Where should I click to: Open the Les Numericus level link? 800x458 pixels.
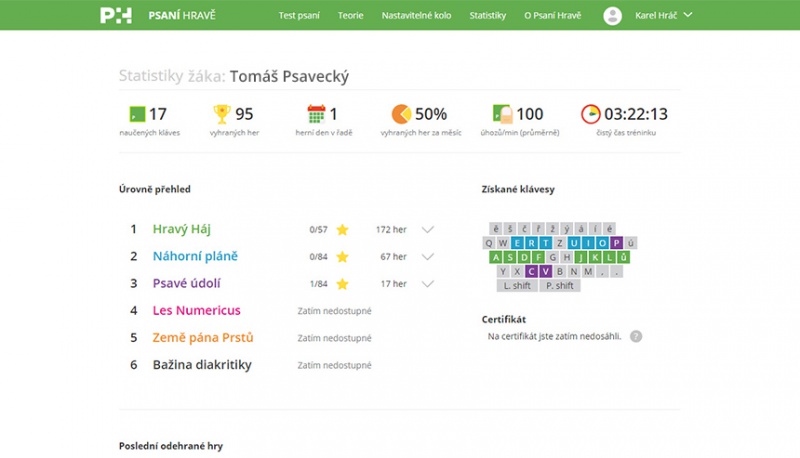[196, 310]
